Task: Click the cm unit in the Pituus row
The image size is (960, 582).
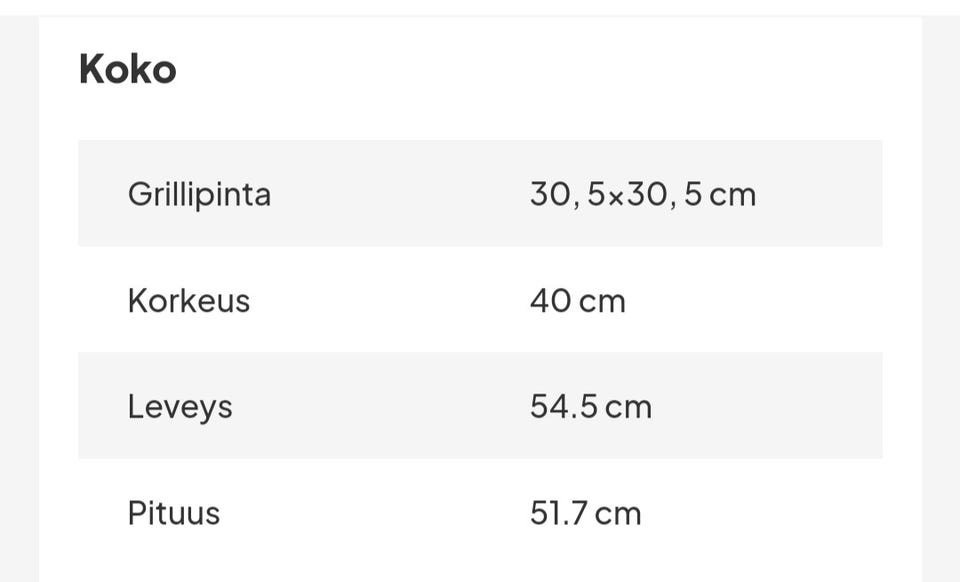Action: 618,513
